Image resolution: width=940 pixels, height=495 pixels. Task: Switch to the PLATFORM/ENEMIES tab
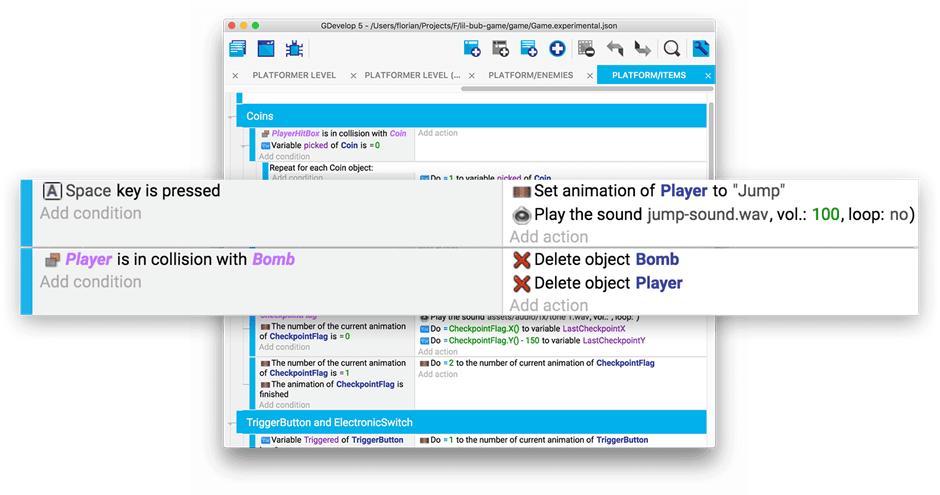pyautogui.click(x=530, y=75)
